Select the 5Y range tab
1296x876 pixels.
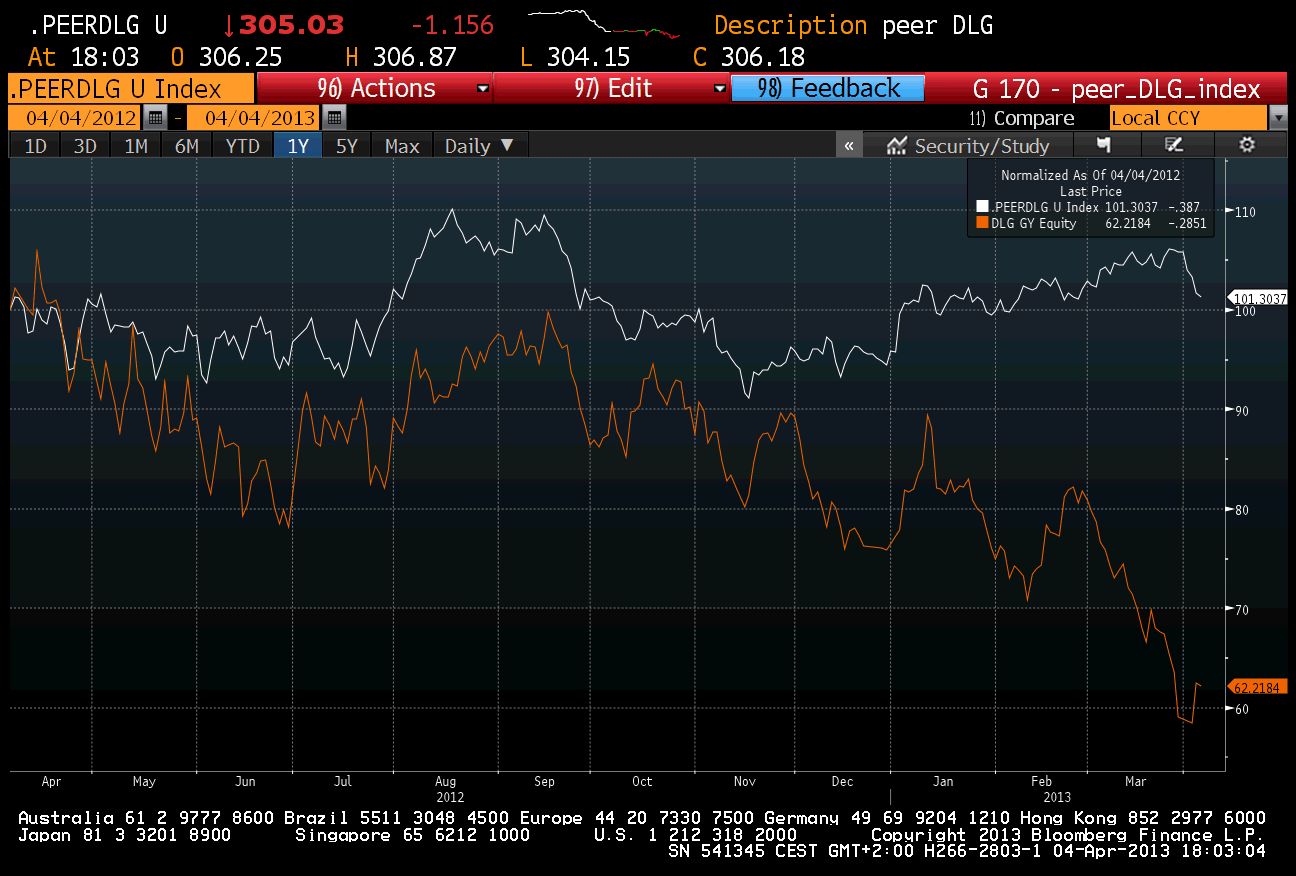click(x=346, y=146)
